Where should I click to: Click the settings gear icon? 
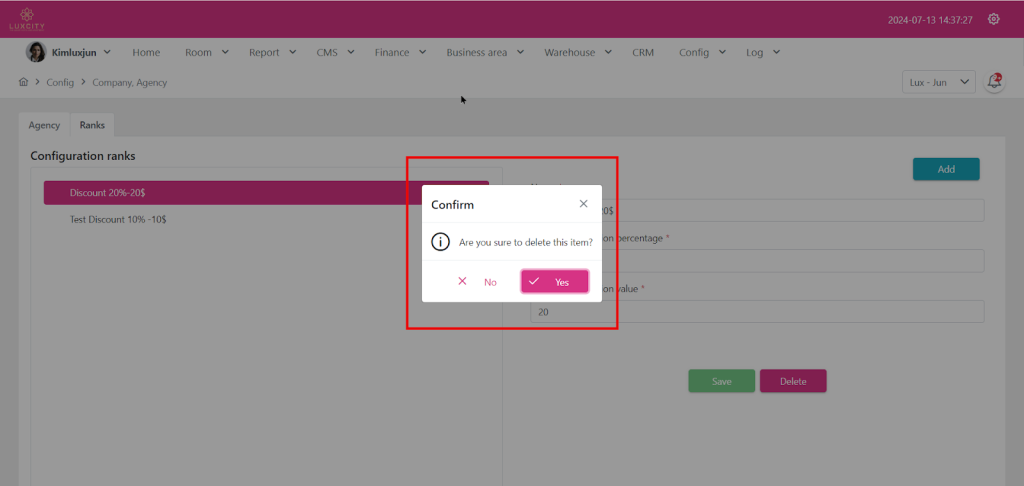(993, 19)
